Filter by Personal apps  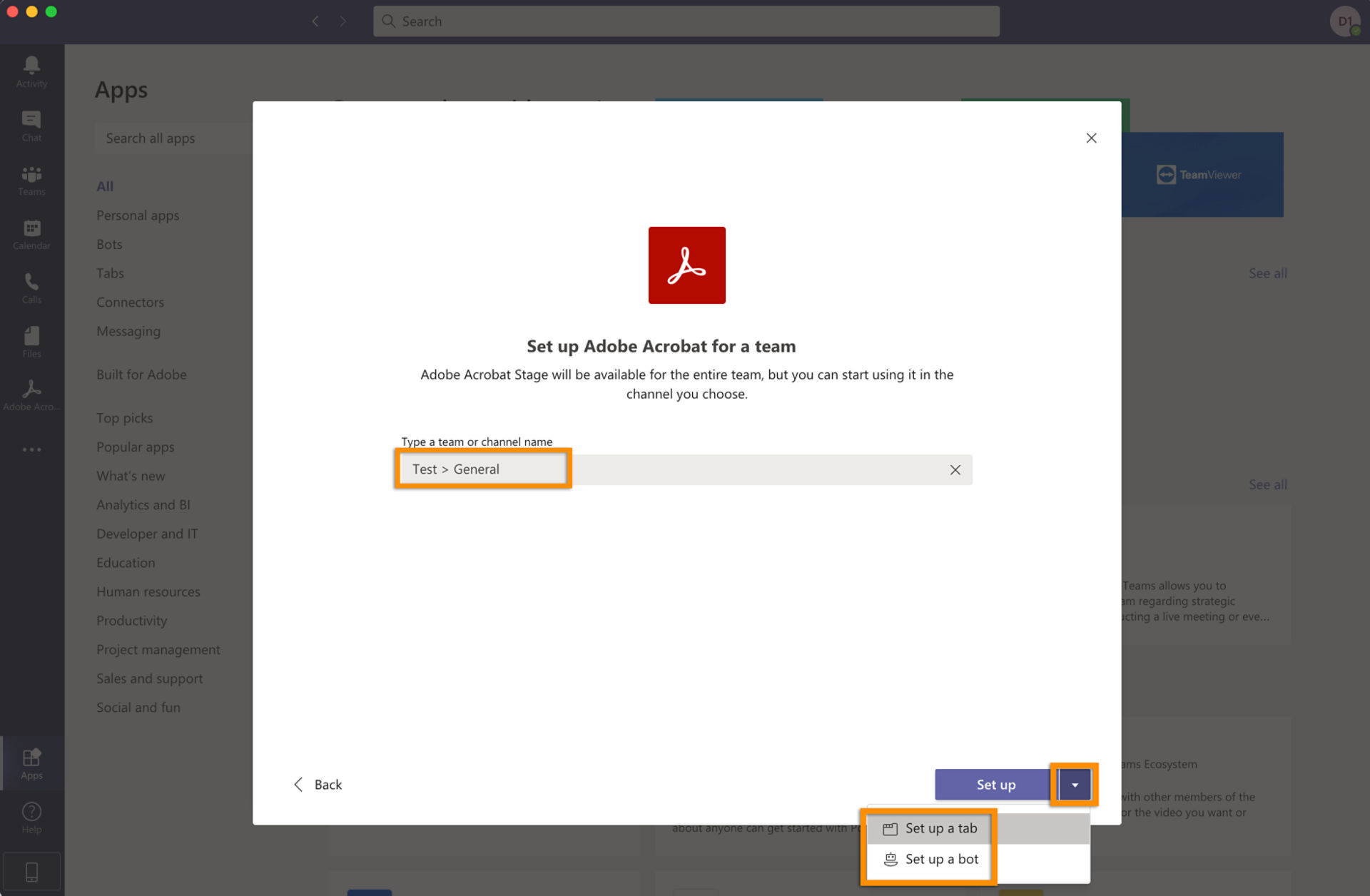(x=138, y=215)
